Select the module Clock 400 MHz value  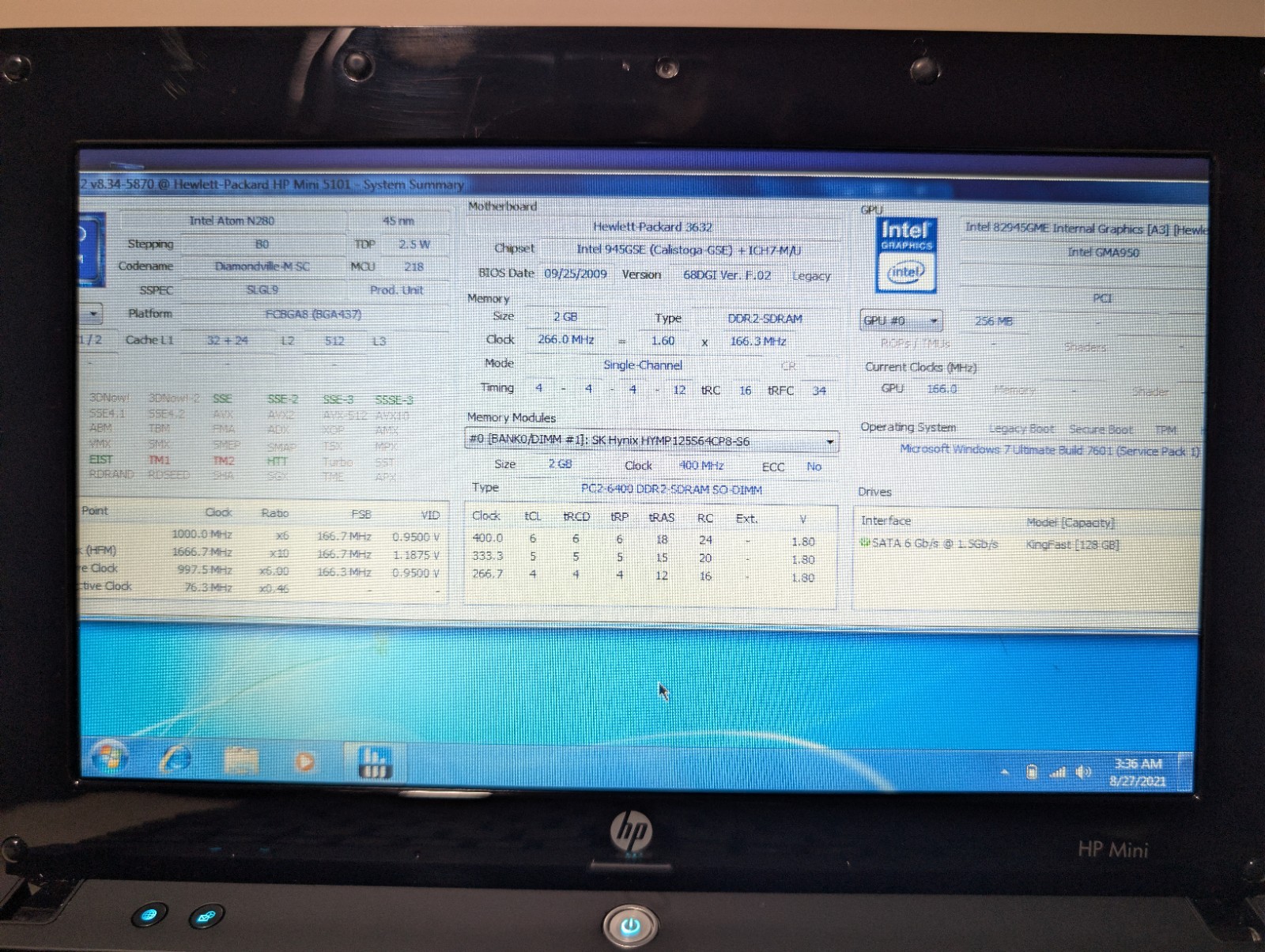701,466
